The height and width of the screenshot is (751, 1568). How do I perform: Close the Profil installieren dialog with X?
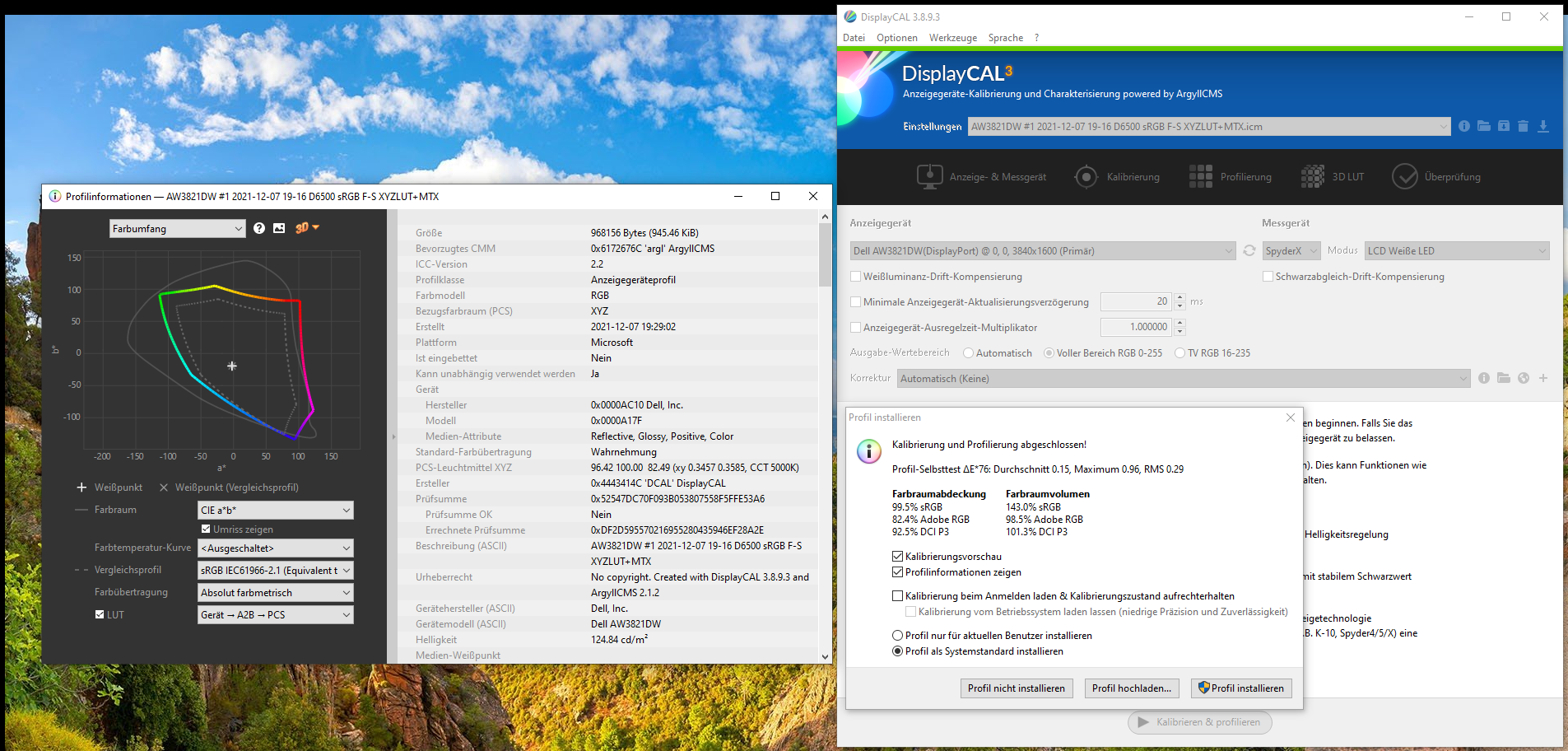tap(1291, 417)
